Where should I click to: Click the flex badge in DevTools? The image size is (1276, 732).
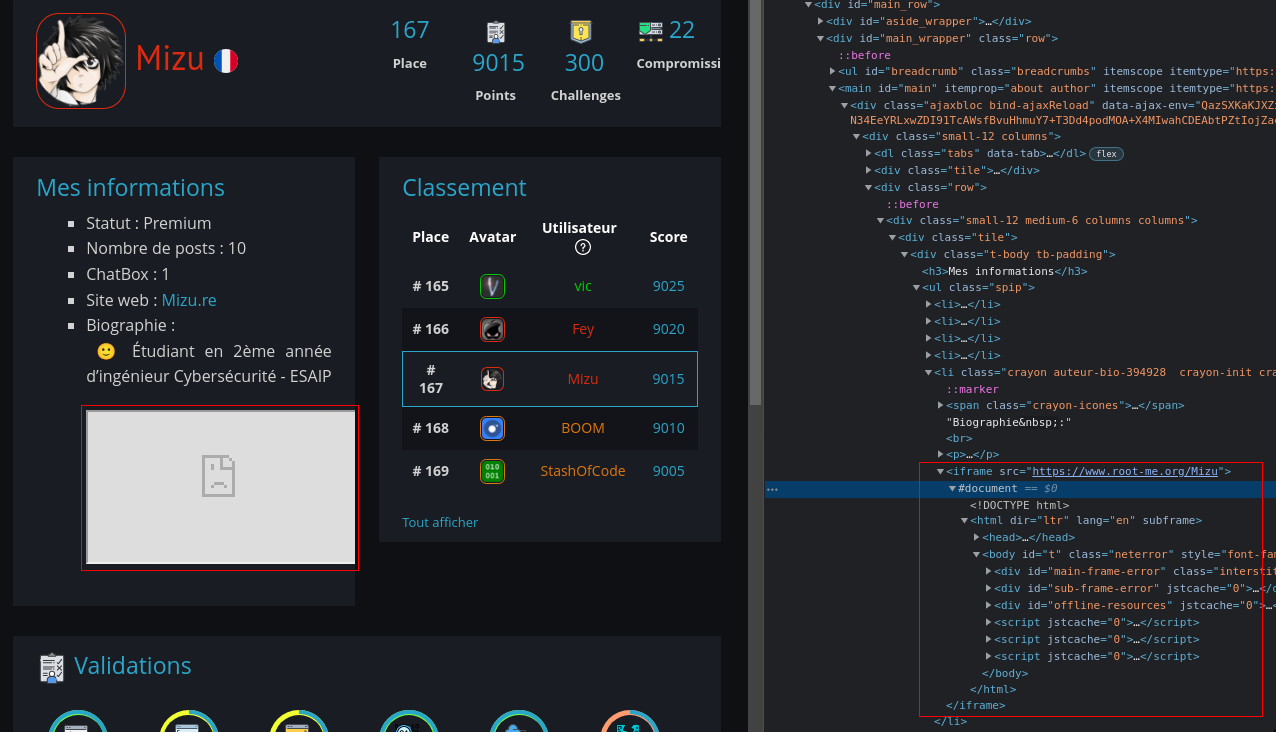(x=1105, y=153)
